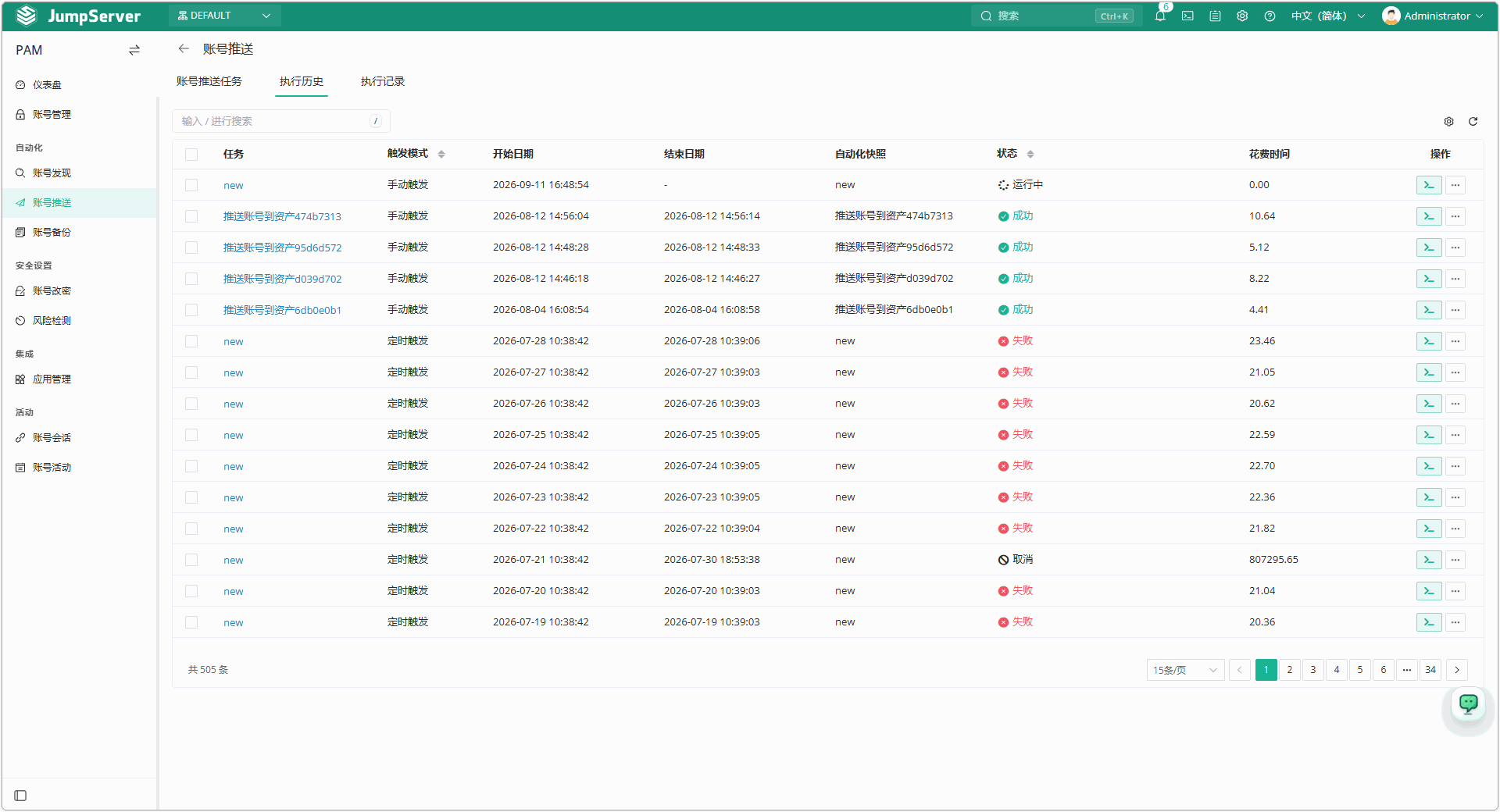View log for the running new task
Image resolution: width=1500 pixels, height=812 pixels.
1429,185
